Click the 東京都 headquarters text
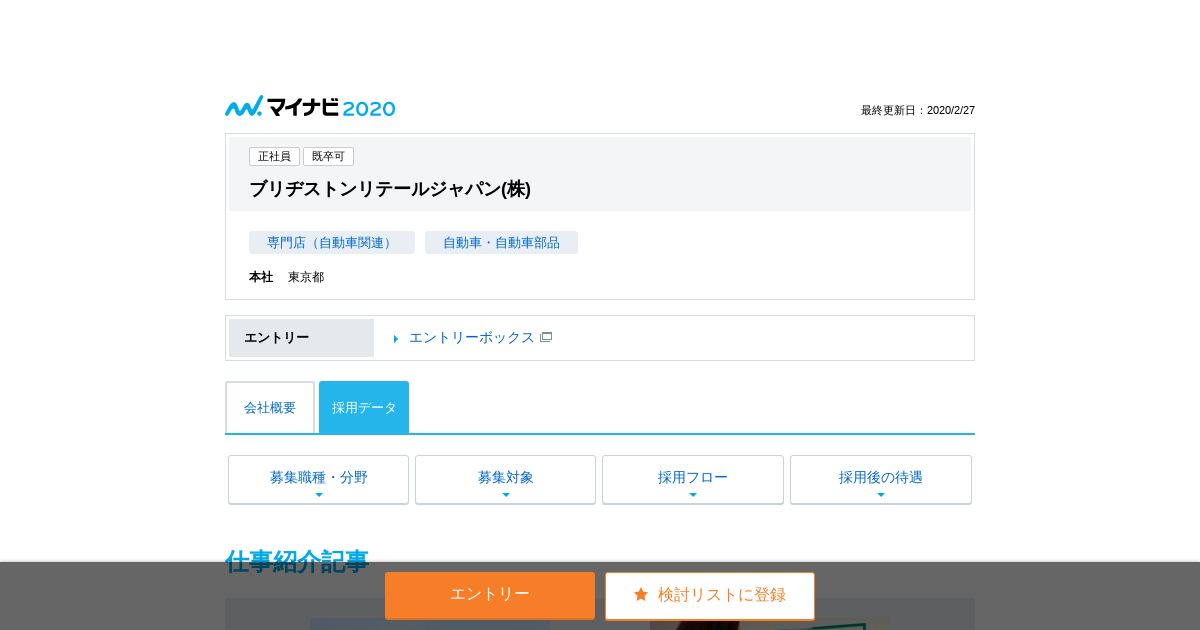This screenshot has height=630, width=1200. point(306,277)
